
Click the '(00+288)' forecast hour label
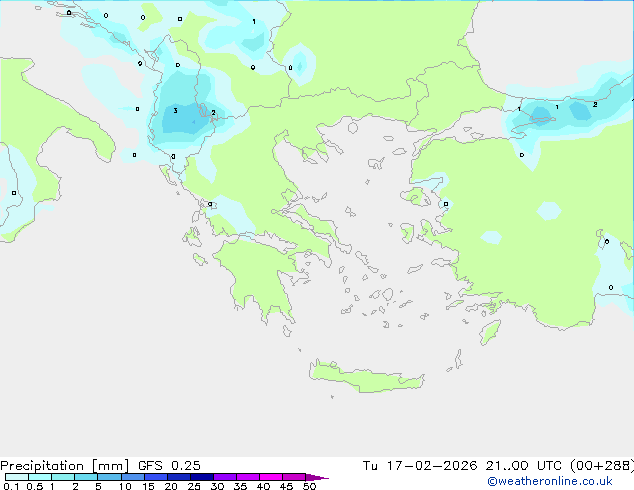coord(602,466)
